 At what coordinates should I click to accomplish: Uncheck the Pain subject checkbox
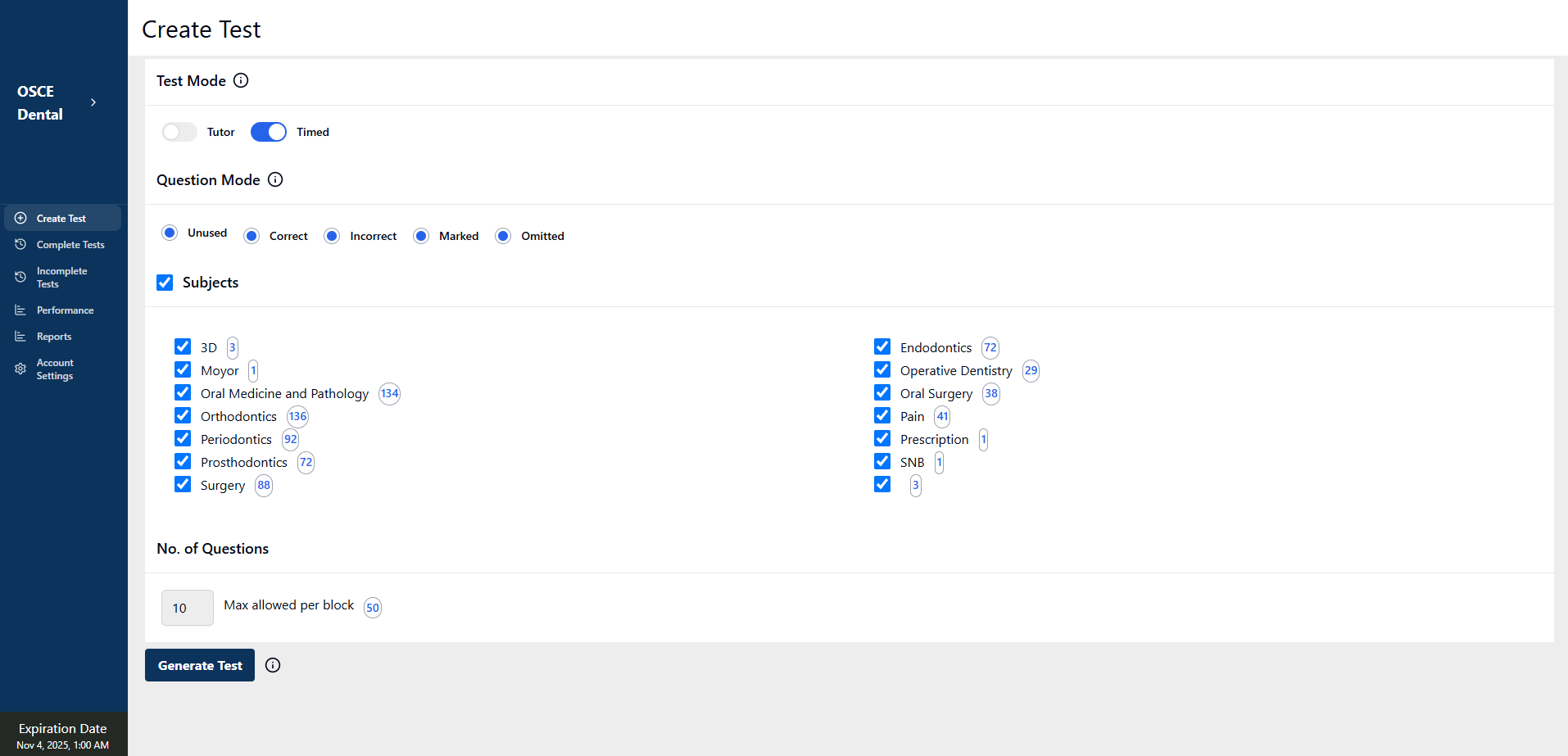pyautogui.click(x=882, y=415)
